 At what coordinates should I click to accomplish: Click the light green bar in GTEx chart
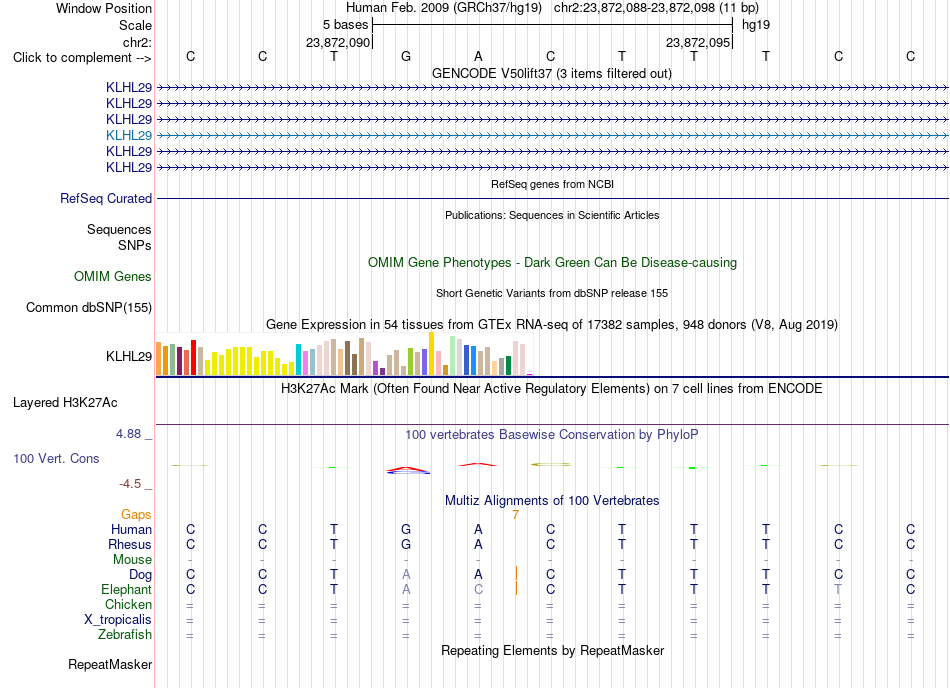click(453, 356)
